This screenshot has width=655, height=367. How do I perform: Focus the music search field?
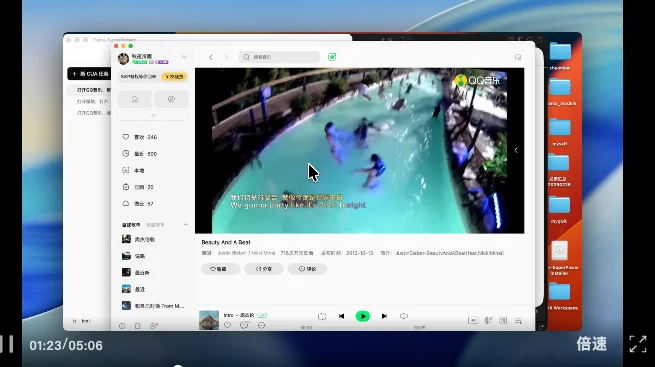[279, 57]
